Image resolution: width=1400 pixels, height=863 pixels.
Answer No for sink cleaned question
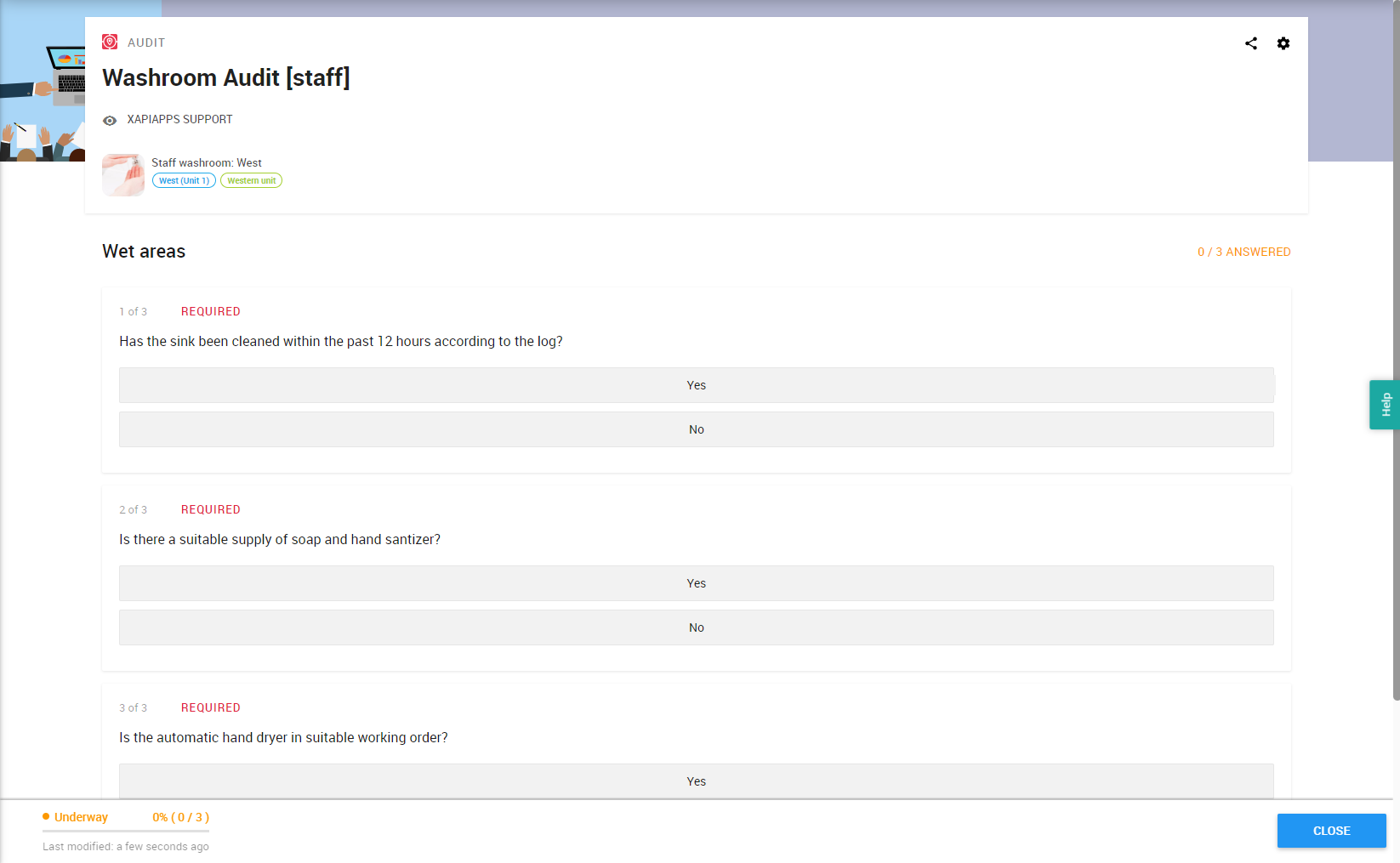pos(697,429)
